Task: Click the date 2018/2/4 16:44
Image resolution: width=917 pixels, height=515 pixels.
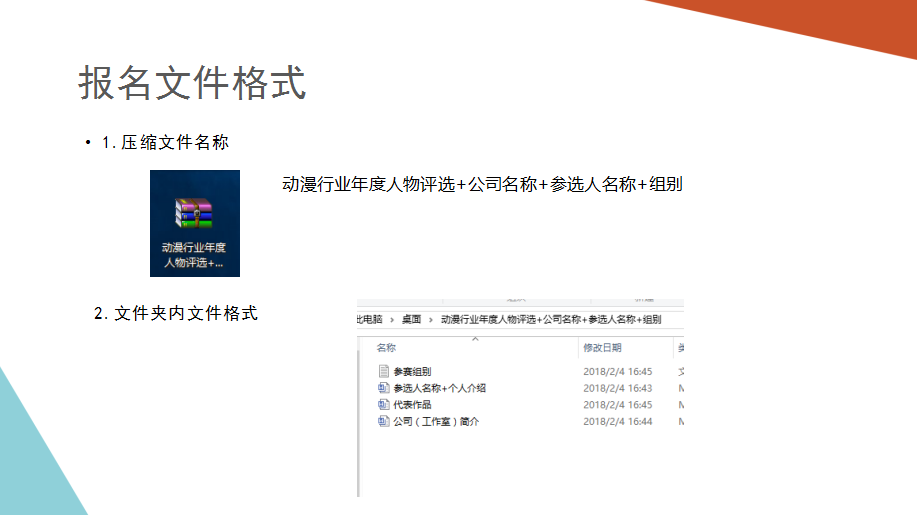Action: pyautogui.click(x=618, y=421)
